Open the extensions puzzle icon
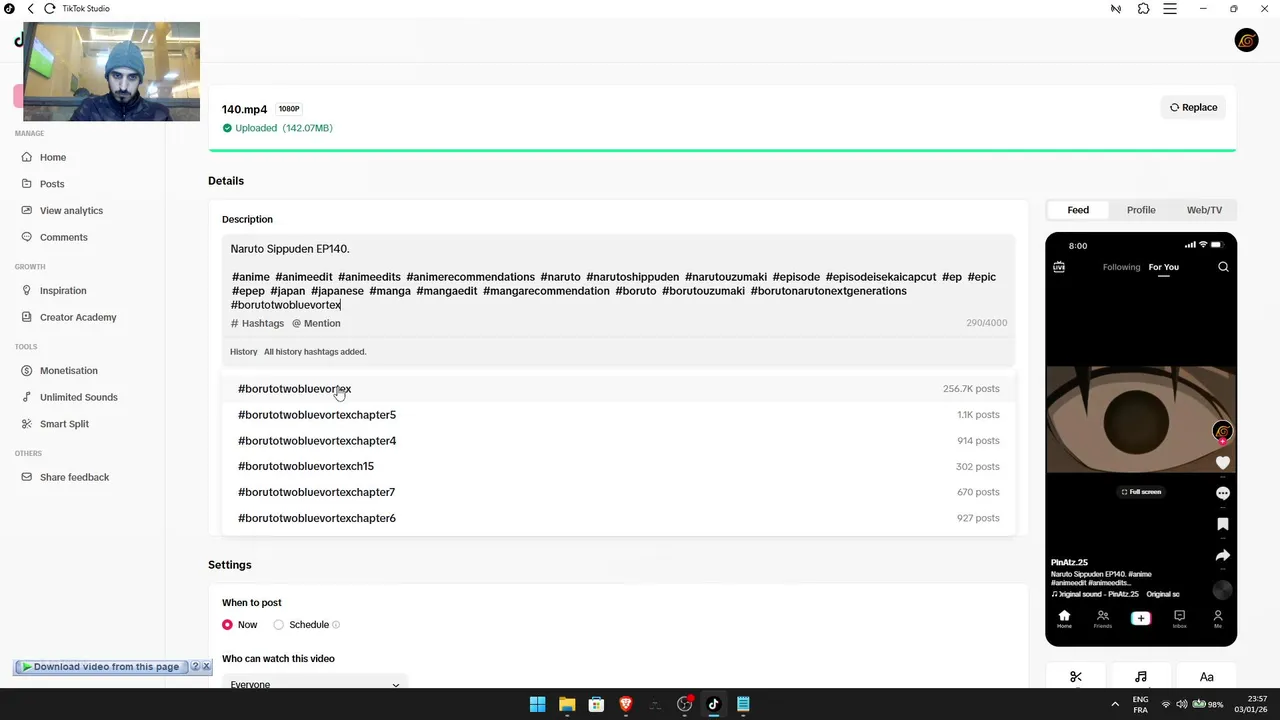 pos(1143,9)
